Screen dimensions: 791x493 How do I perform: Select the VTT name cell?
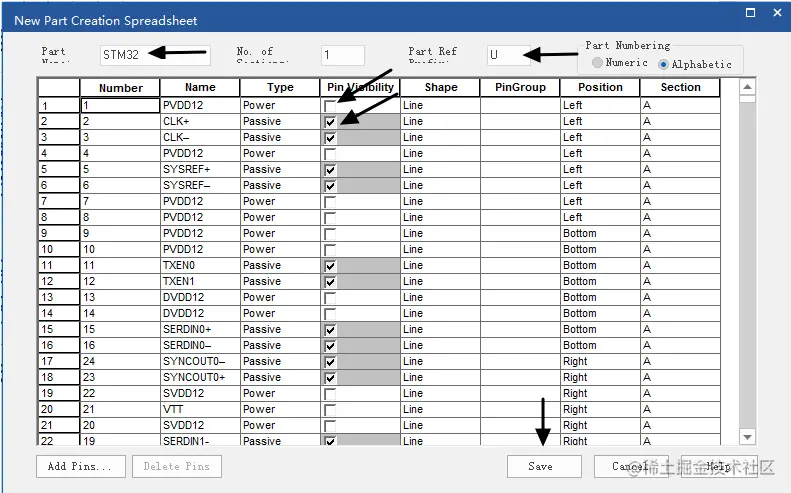click(200, 409)
